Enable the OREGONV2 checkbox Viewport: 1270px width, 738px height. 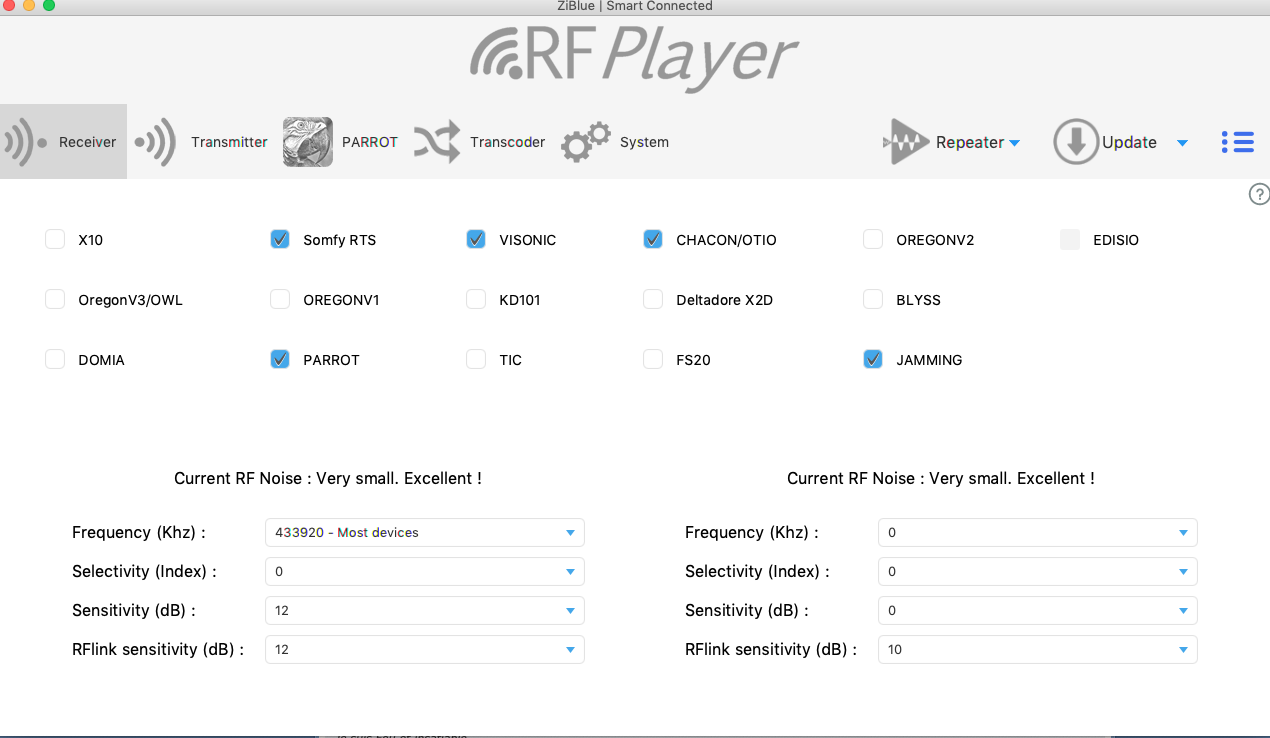[x=873, y=239]
